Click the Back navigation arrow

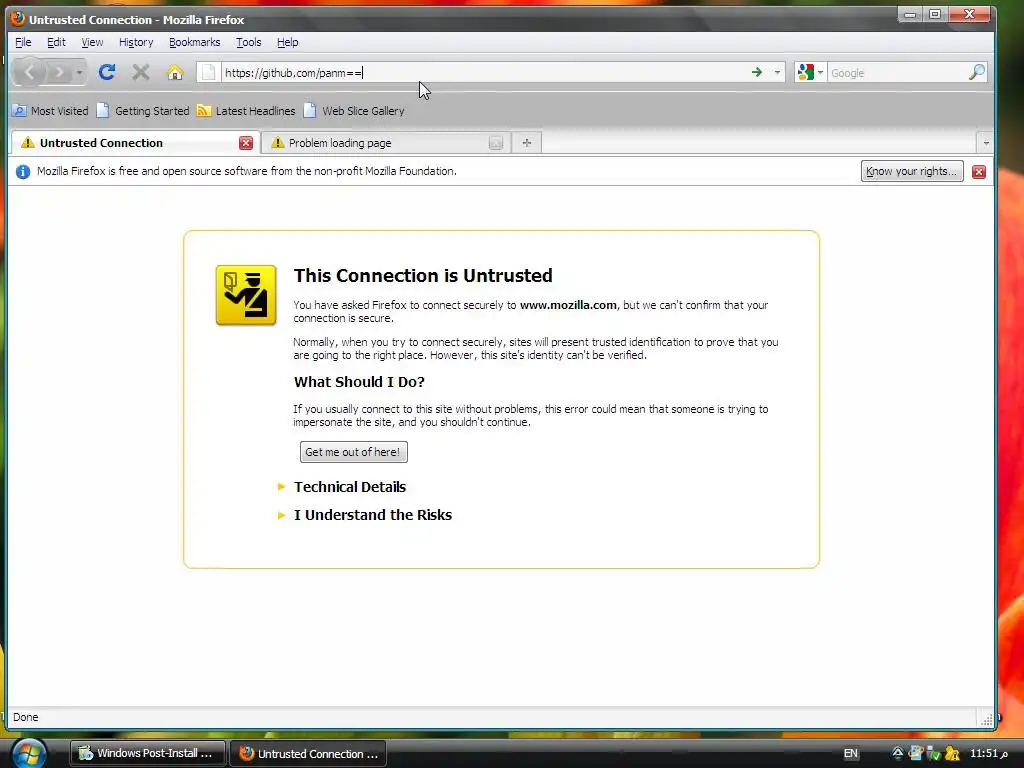[29, 72]
